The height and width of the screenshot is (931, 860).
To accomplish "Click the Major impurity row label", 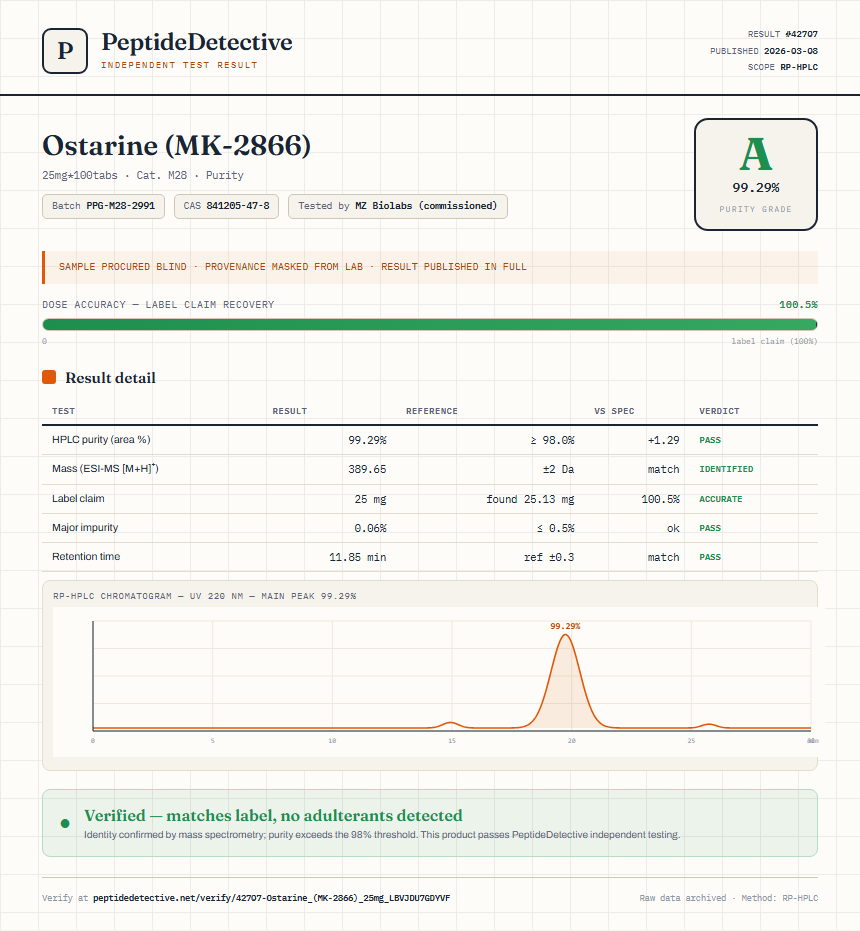I will coord(85,527).
